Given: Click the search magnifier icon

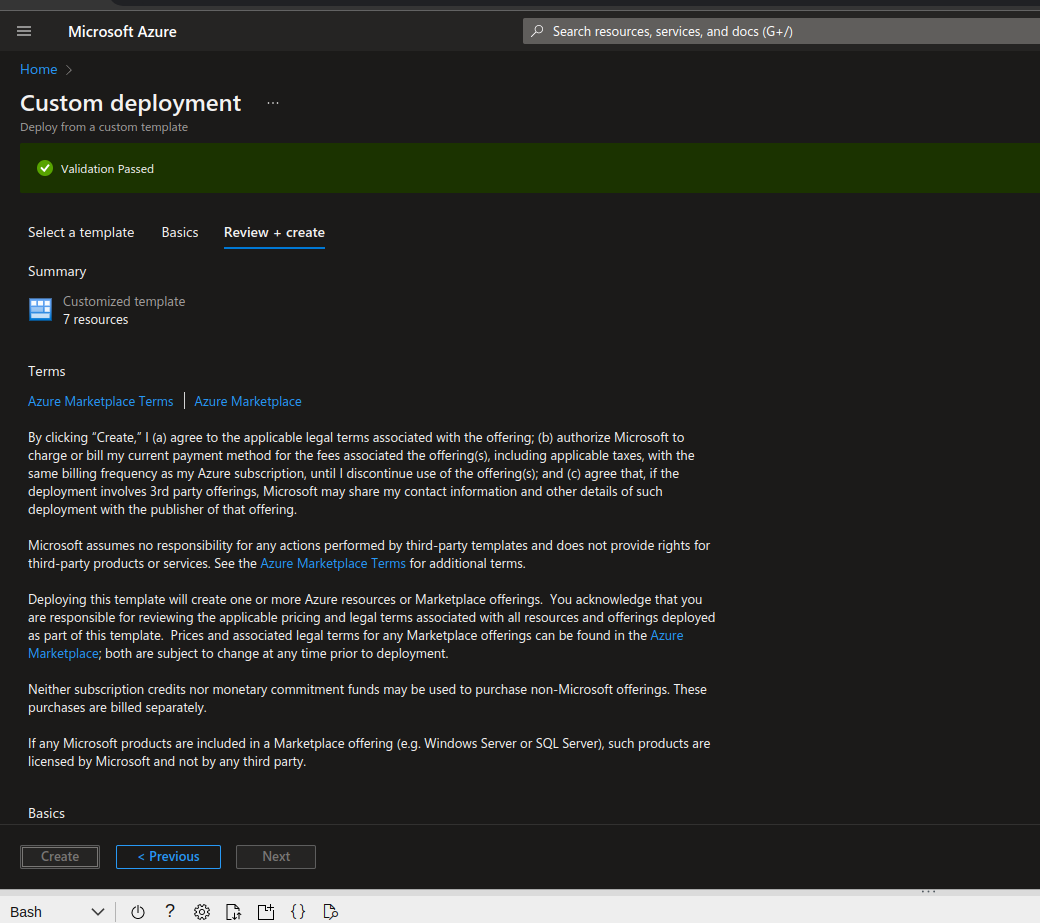Looking at the screenshot, I should (537, 31).
